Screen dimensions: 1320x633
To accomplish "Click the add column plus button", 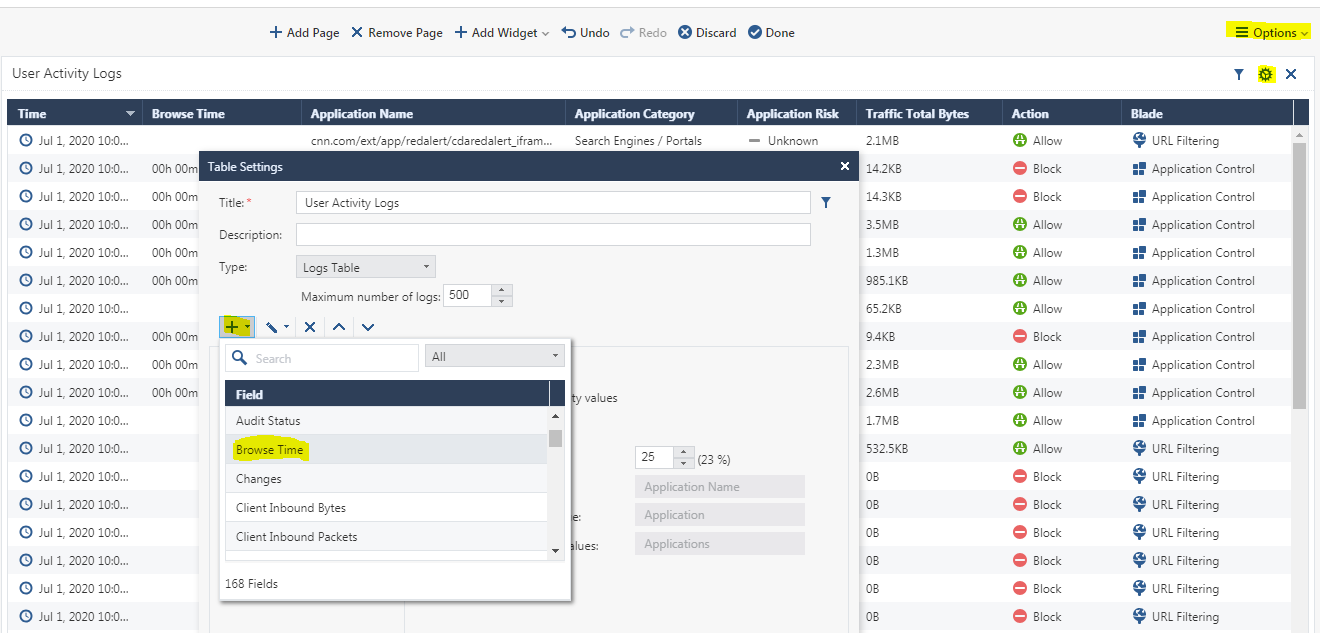I will tap(234, 327).
